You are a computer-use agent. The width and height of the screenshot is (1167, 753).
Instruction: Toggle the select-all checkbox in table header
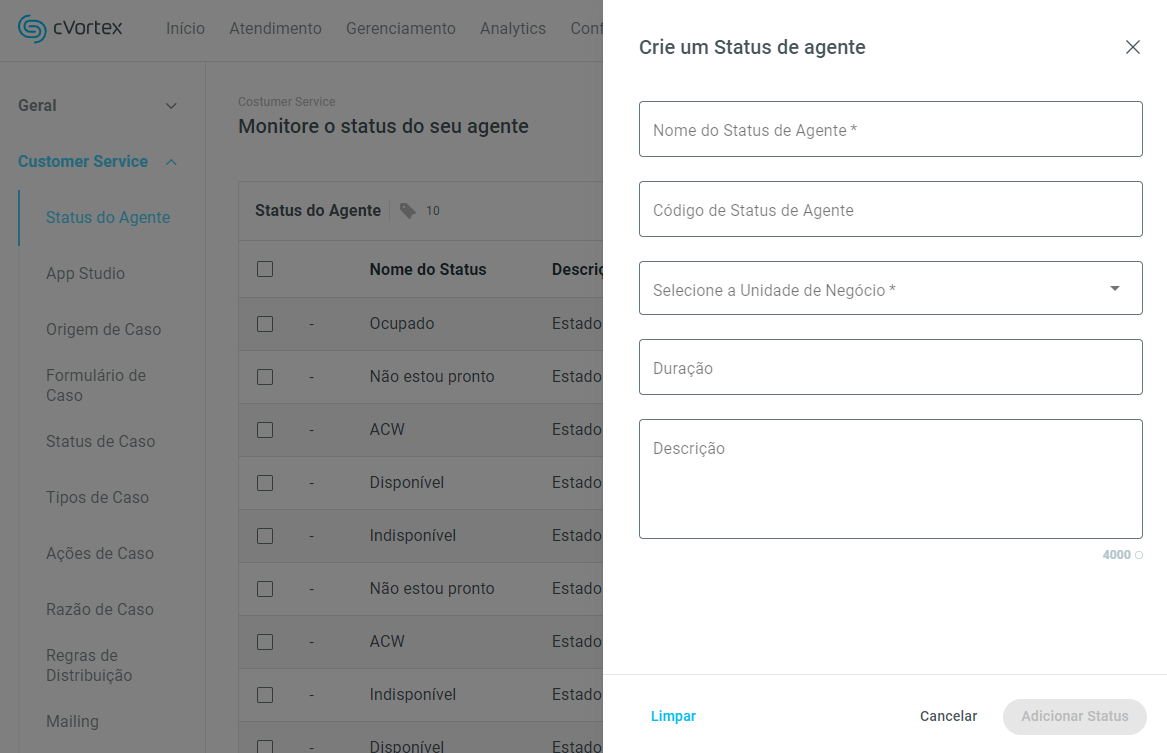point(265,269)
